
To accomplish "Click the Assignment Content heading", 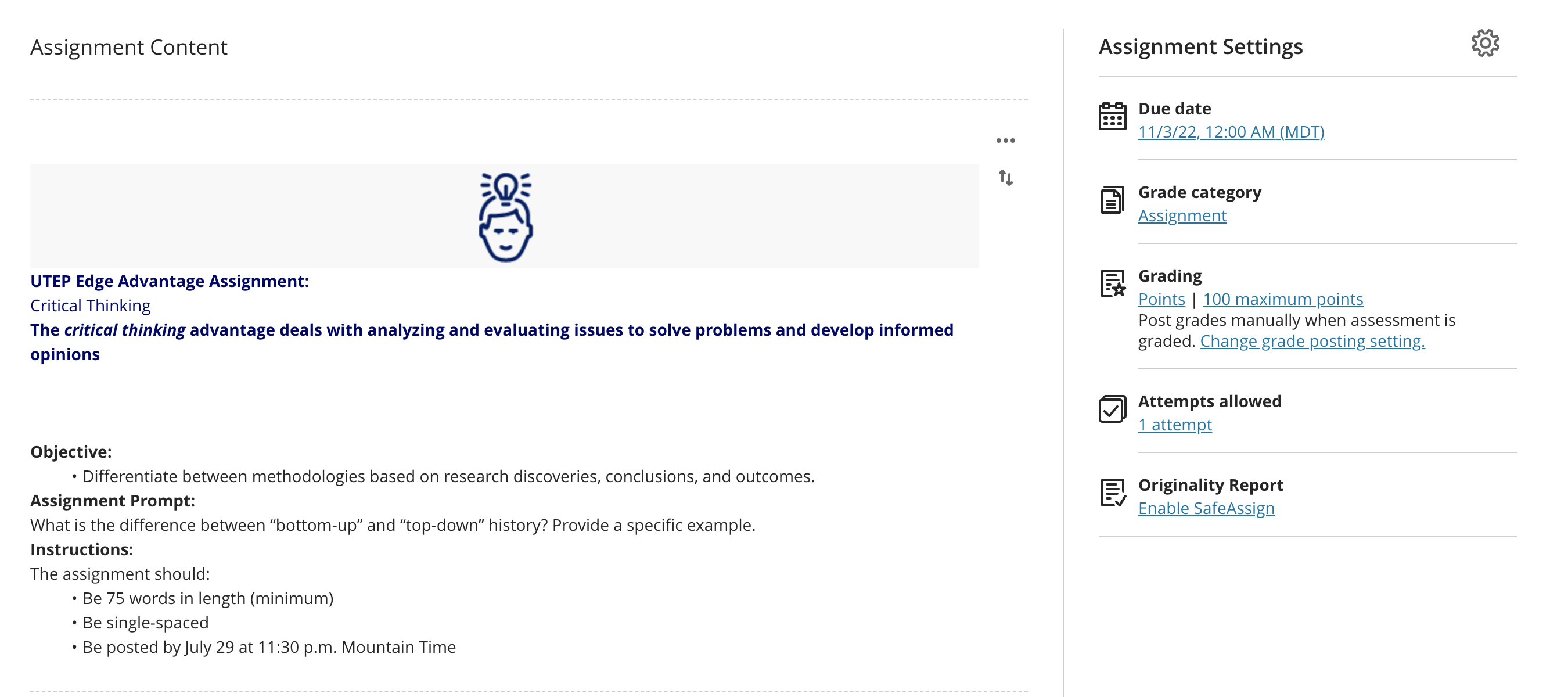I will point(129,48).
